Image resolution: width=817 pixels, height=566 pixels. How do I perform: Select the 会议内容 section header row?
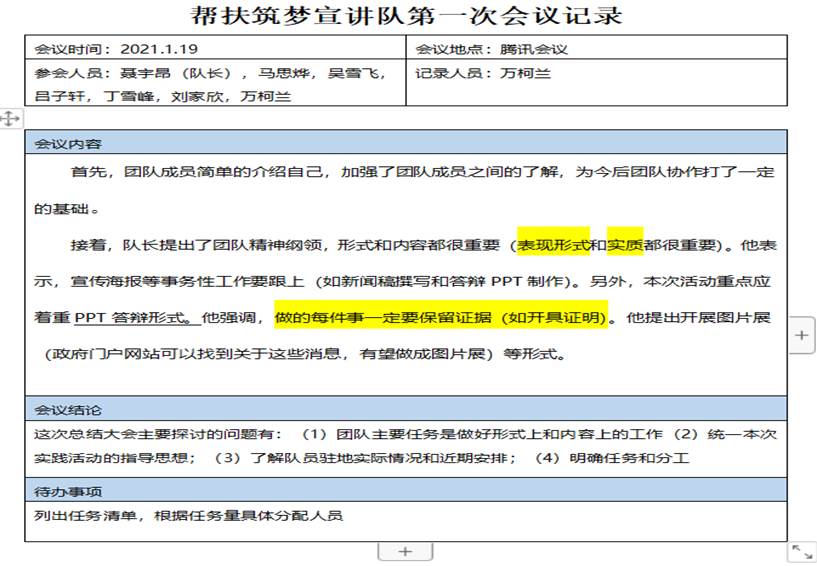click(x=405, y=142)
